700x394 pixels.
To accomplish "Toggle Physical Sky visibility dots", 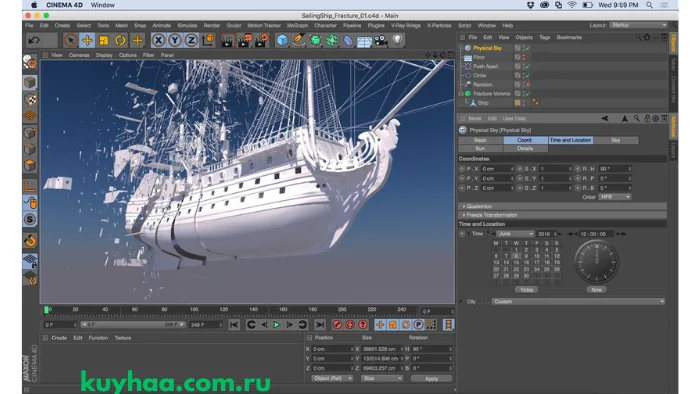I will click(524, 48).
